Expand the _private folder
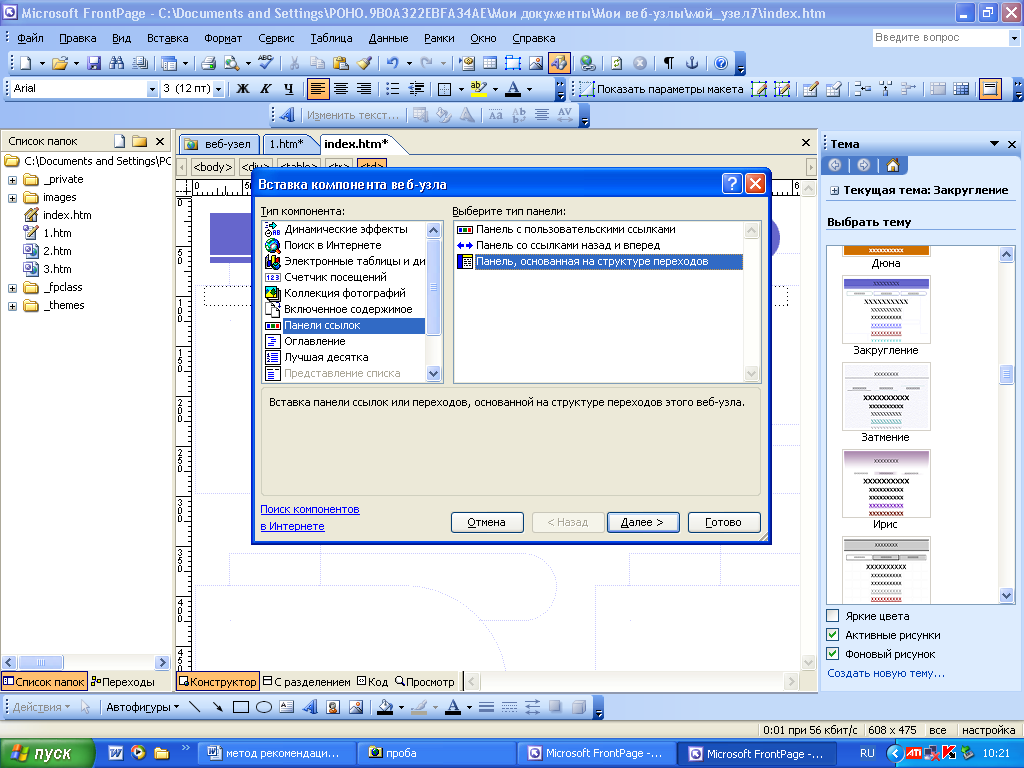 tap(12, 180)
